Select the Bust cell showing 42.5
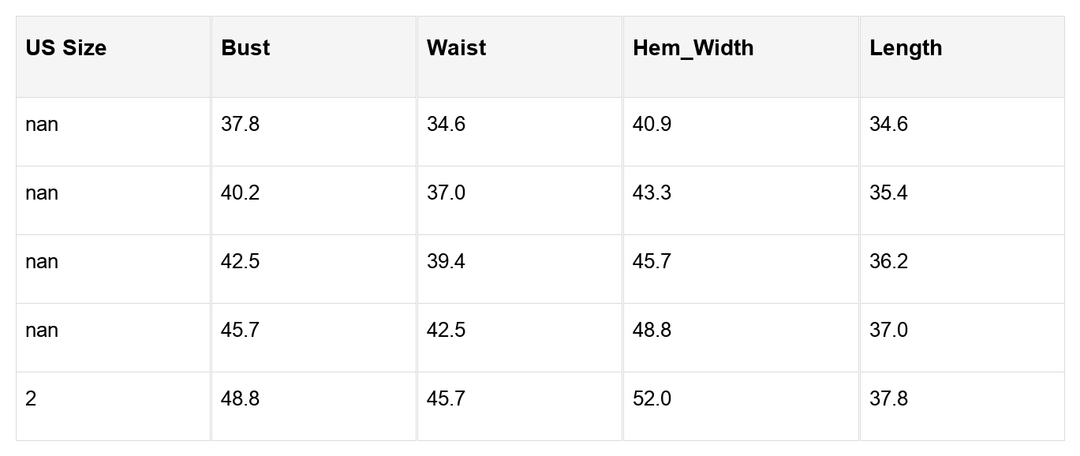Image resolution: width=1080 pixels, height=456 pixels. click(x=240, y=262)
